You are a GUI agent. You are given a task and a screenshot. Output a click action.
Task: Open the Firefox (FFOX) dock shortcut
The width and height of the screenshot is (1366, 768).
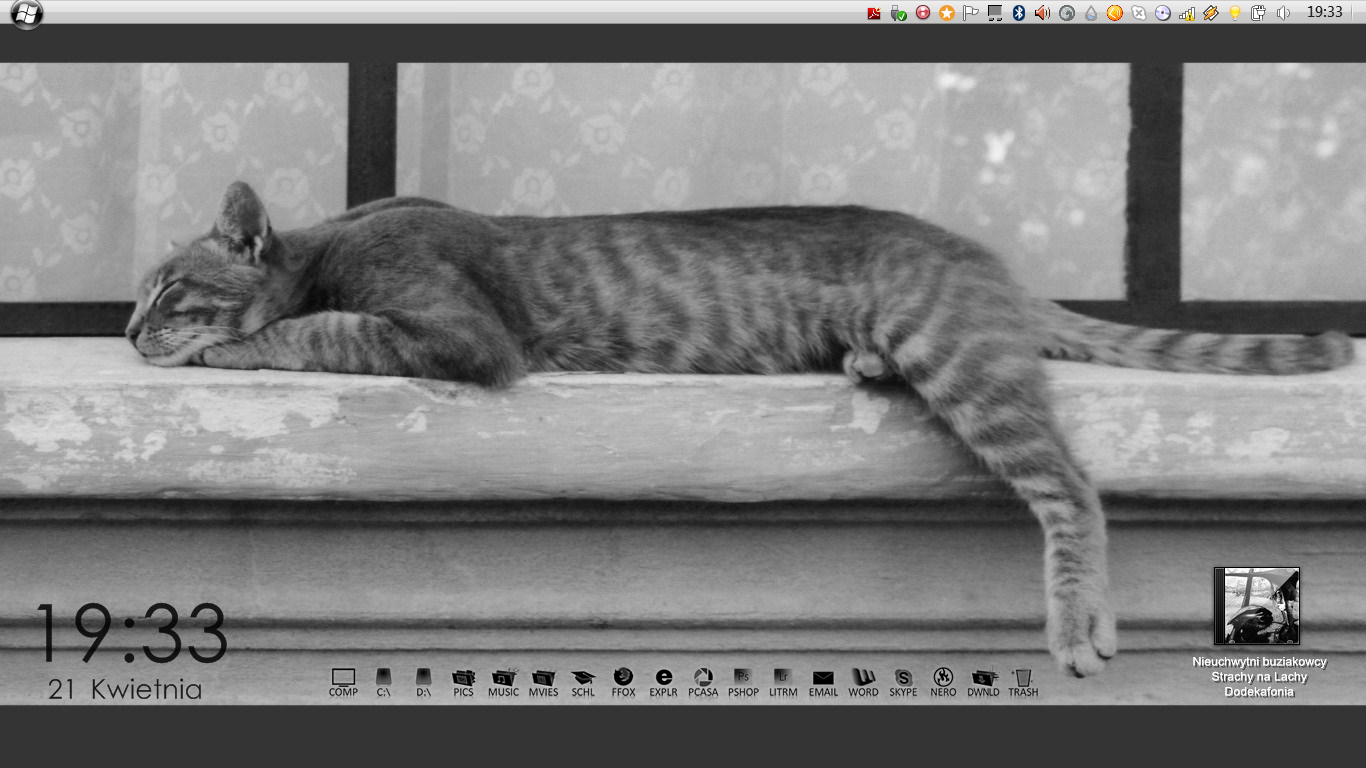pos(623,681)
